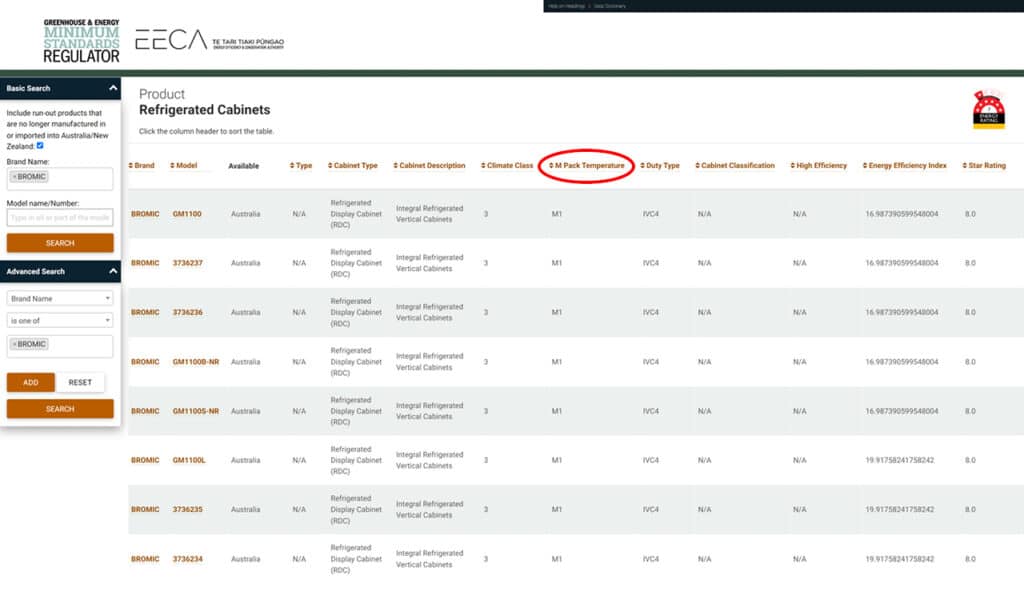Screen dimensions: 1024x591
Task: Collapse the Advanced Search panel
Action: (x=112, y=271)
